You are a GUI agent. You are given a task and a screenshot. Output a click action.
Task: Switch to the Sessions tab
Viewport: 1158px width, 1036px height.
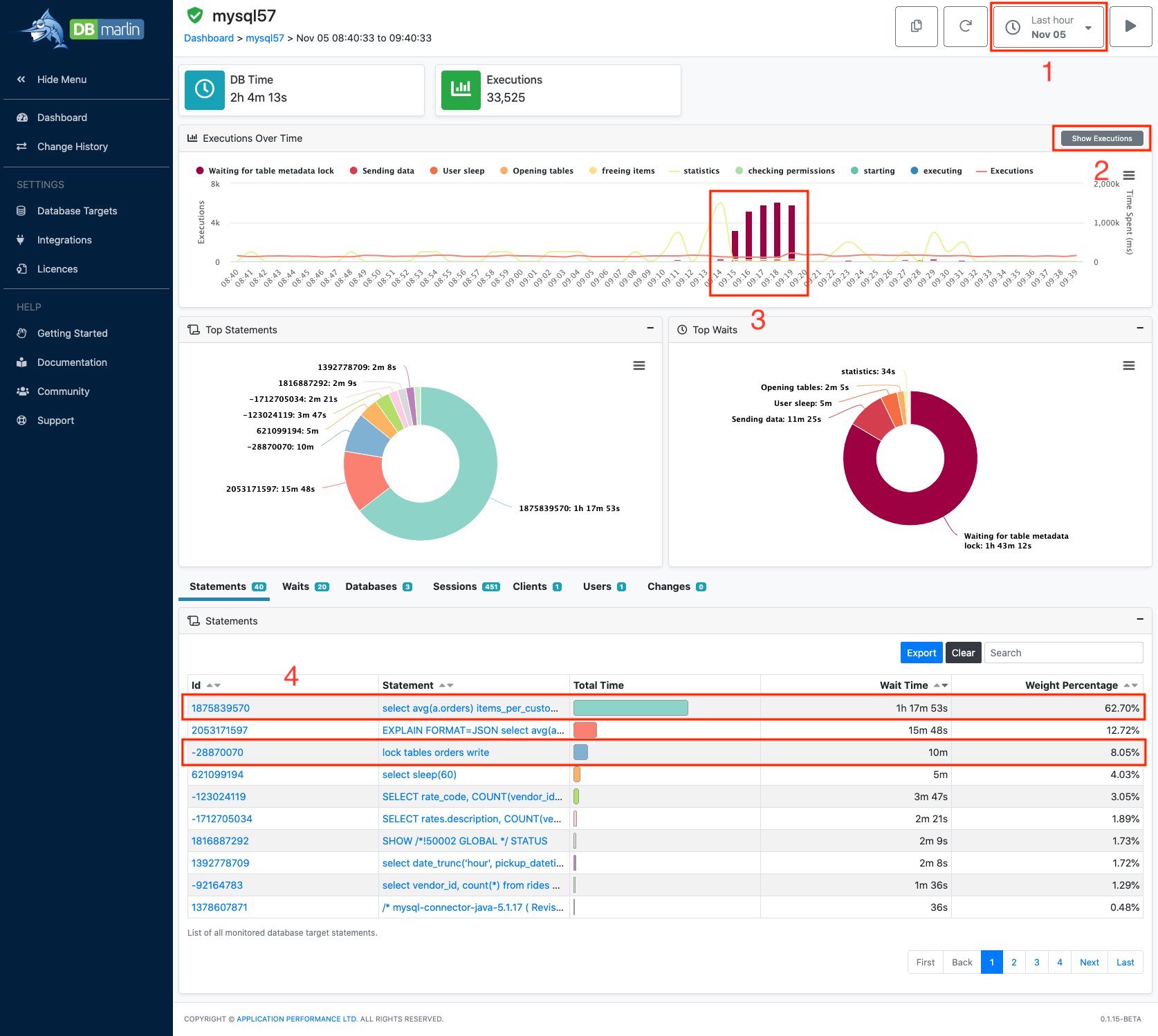click(x=466, y=586)
